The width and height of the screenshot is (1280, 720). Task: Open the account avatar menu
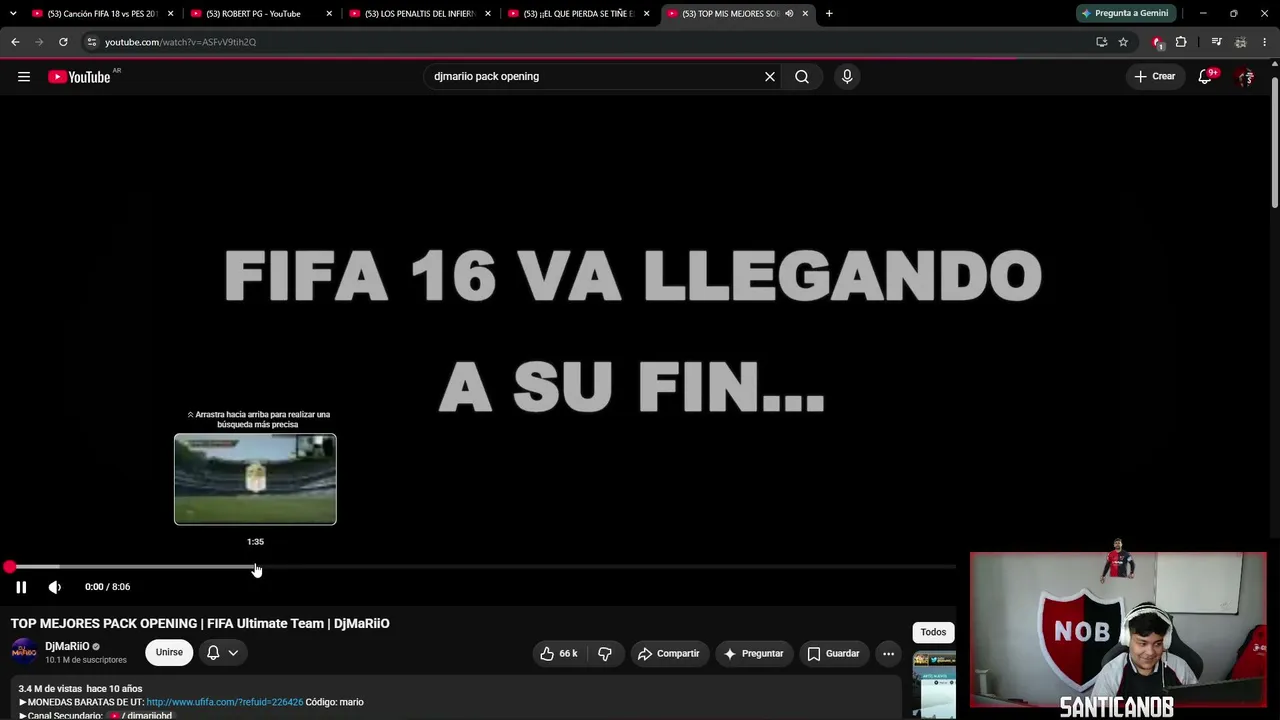click(1245, 77)
